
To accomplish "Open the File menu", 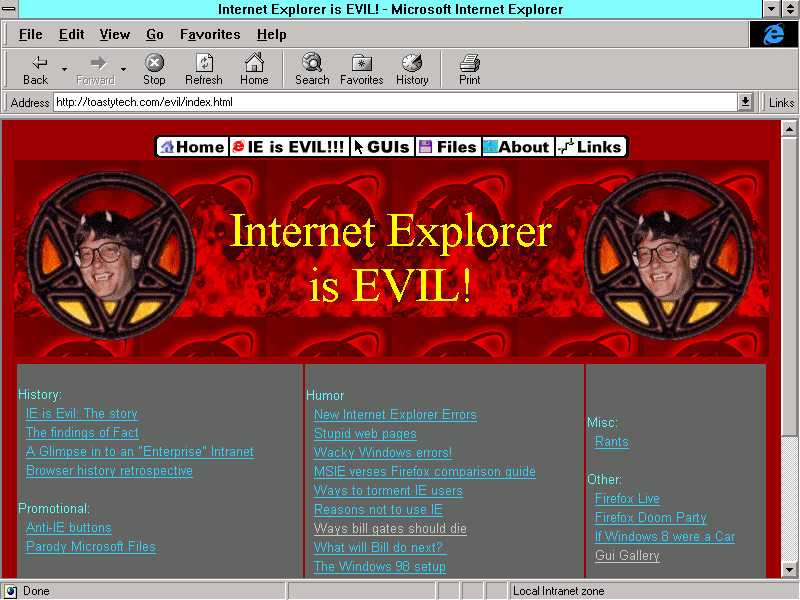I will (31, 34).
